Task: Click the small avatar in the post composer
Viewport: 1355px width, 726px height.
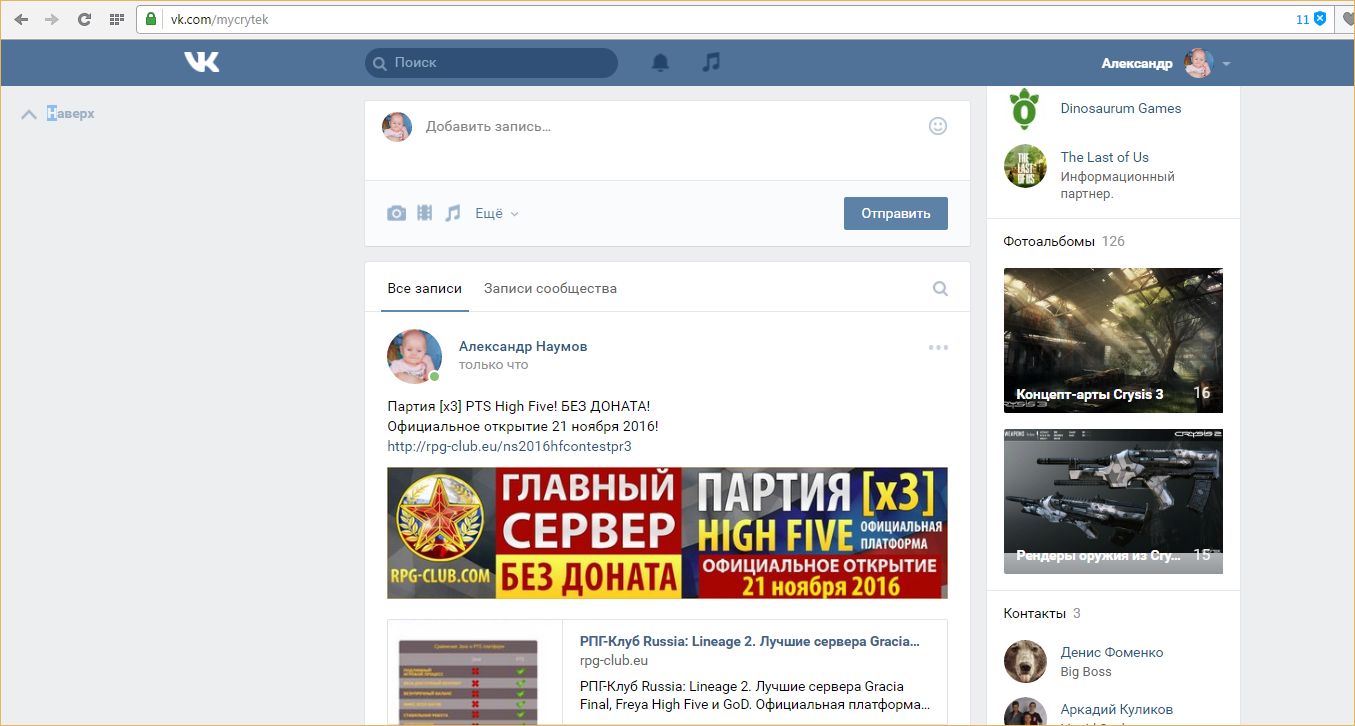Action: pos(397,126)
